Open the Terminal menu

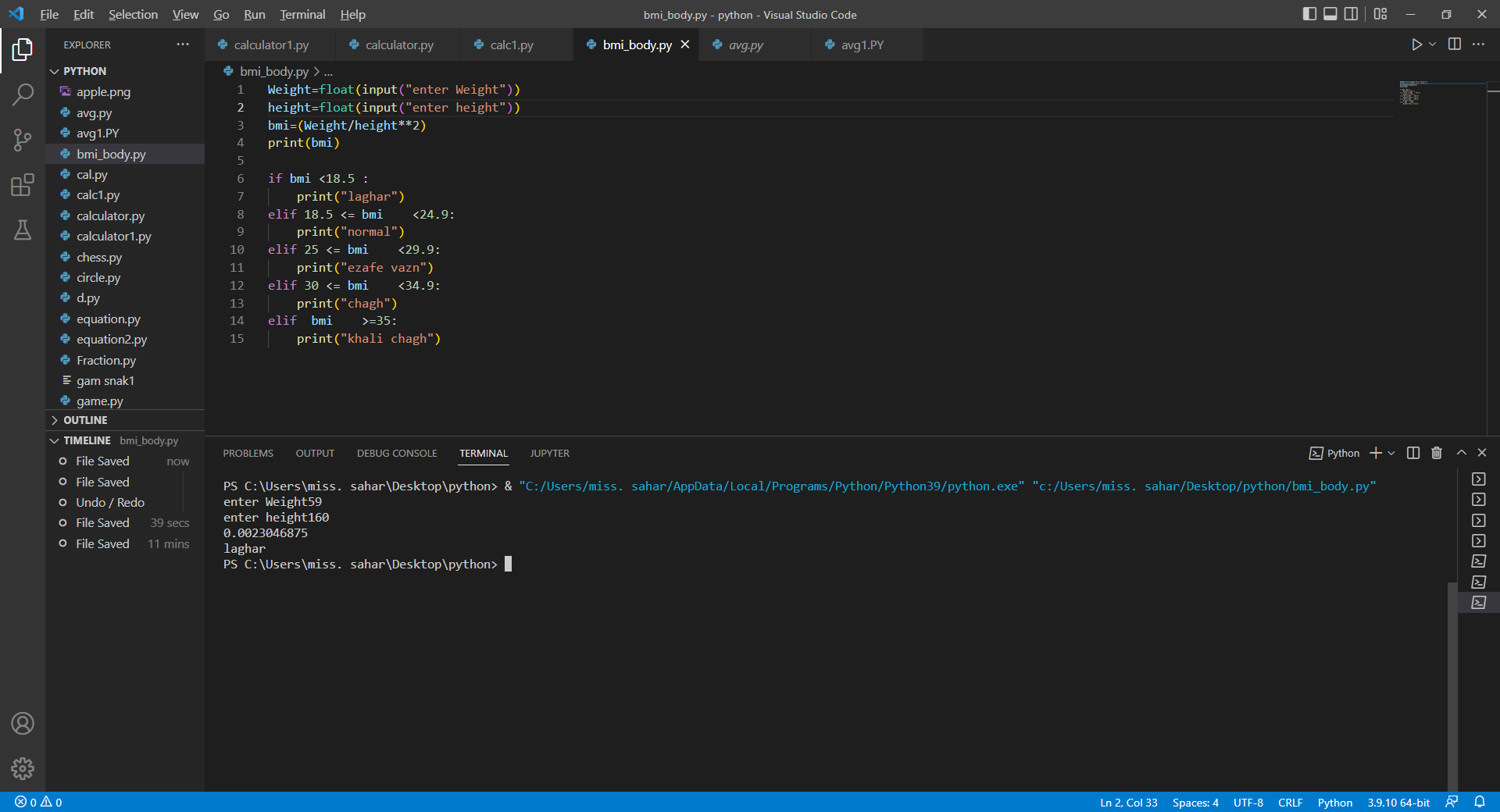[x=302, y=14]
